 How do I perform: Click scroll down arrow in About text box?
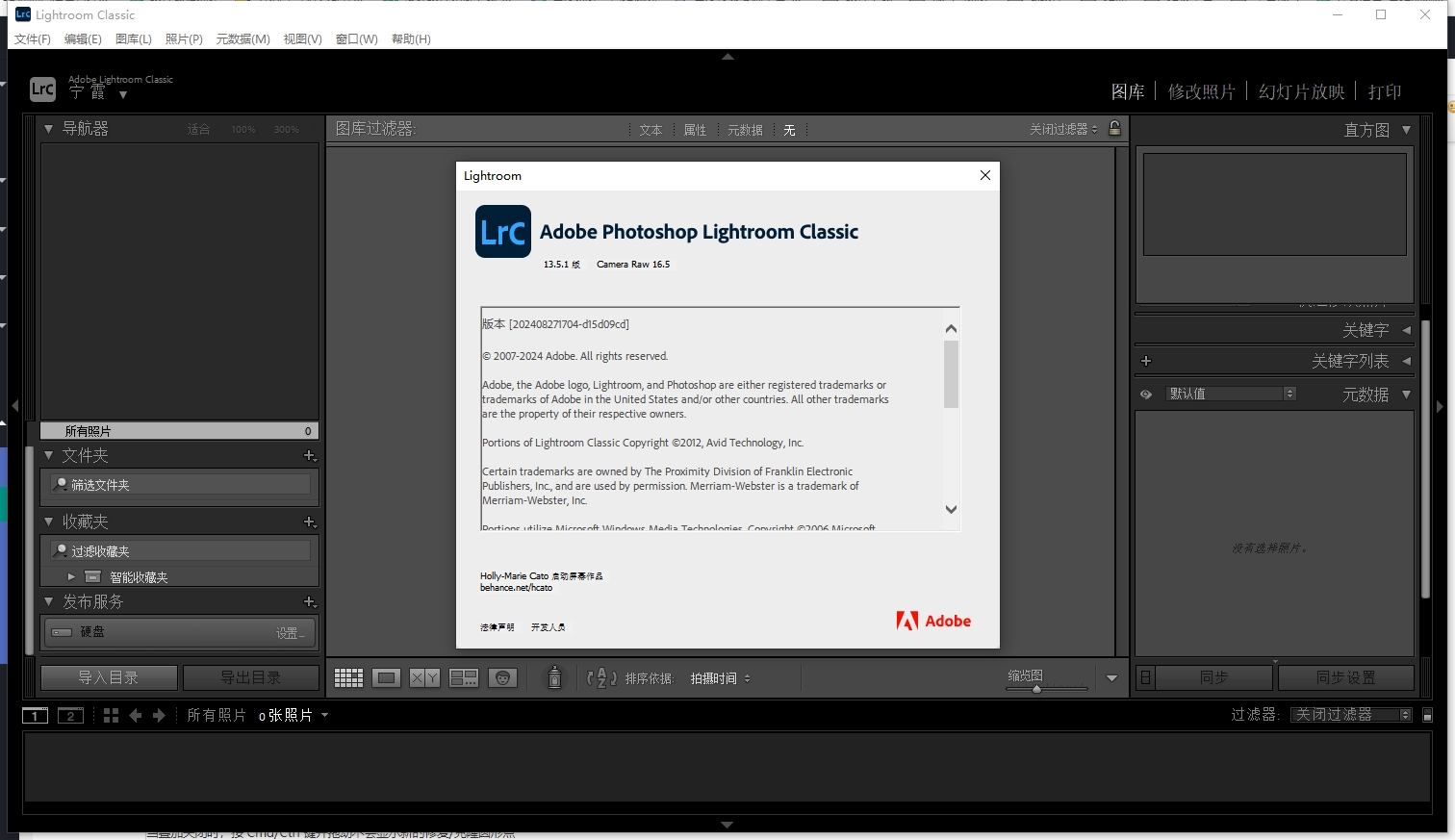coord(951,510)
